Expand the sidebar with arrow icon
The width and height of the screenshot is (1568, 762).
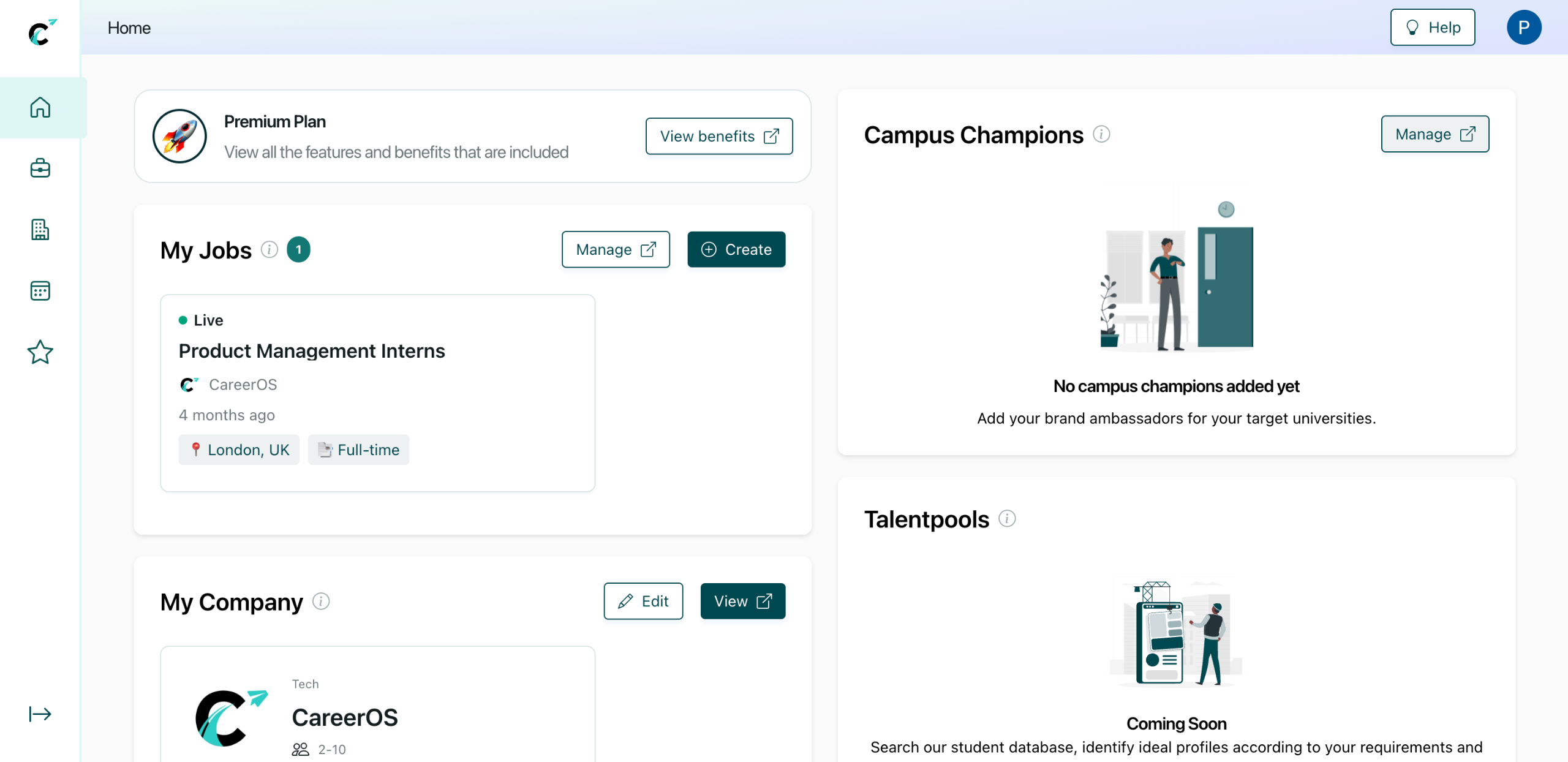pos(40,714)
